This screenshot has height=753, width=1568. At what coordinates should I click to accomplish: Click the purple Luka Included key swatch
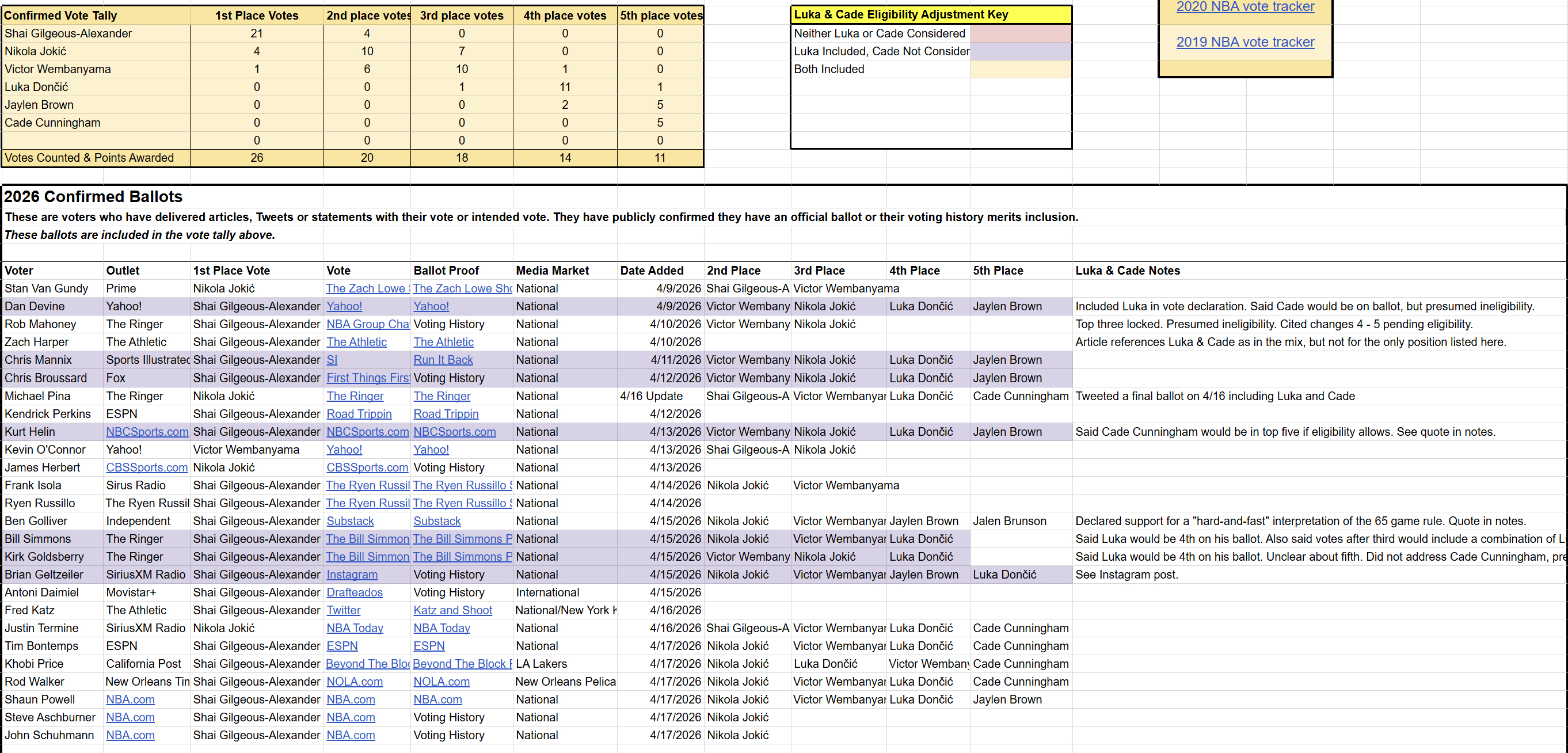click(x=1020, y=51)
